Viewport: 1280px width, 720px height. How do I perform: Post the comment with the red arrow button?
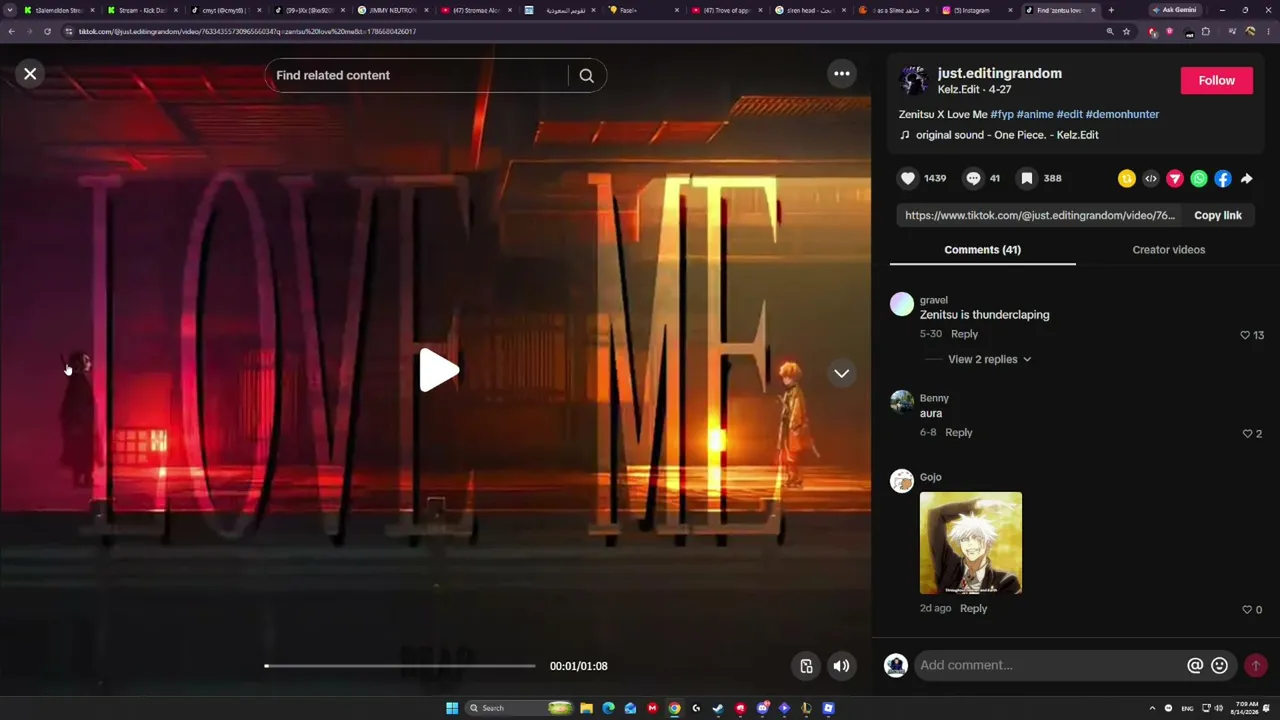(x=1256, y=665)
